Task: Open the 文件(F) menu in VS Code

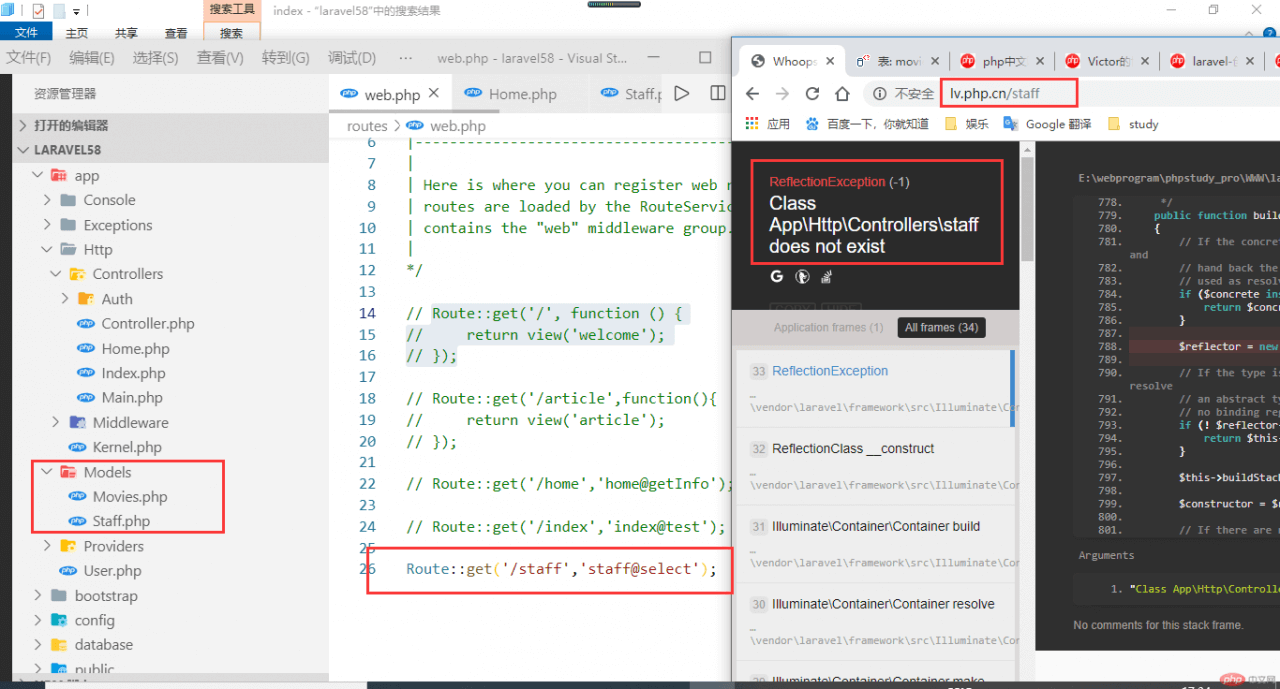Action: [x=28, y=58]
